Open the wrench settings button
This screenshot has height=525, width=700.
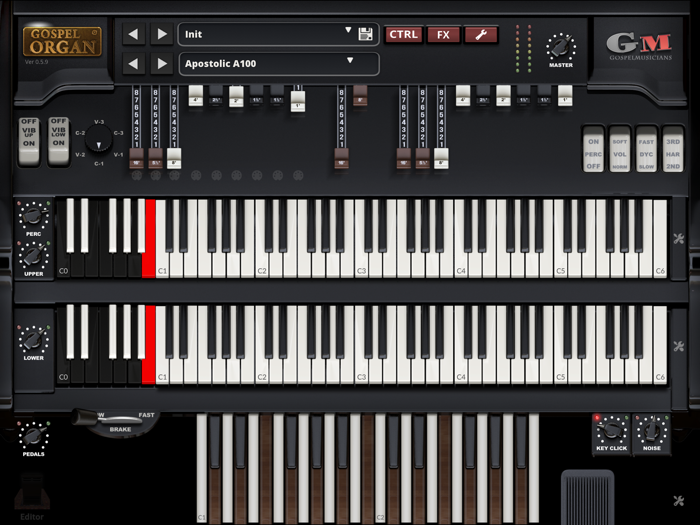click(481, 34)
